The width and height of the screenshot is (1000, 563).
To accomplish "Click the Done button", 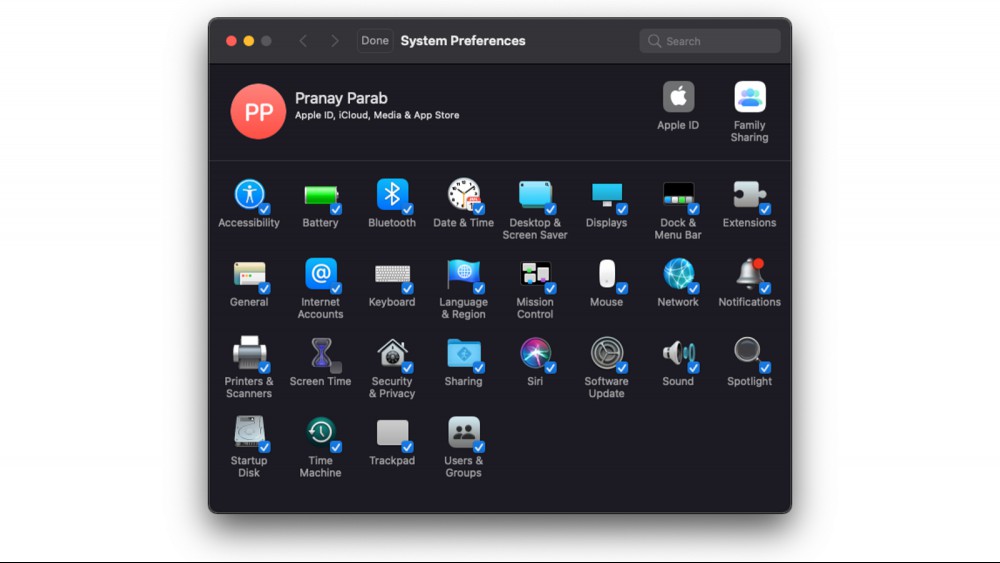I will click(375, 41).
